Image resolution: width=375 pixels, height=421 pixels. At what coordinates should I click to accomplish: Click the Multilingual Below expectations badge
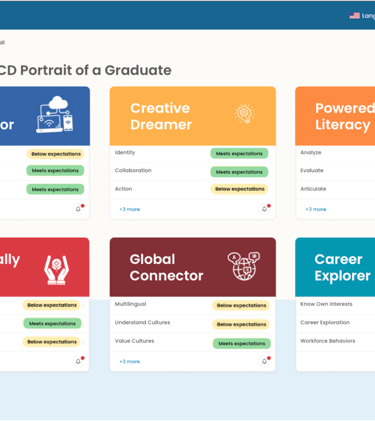tap(241, 305)
